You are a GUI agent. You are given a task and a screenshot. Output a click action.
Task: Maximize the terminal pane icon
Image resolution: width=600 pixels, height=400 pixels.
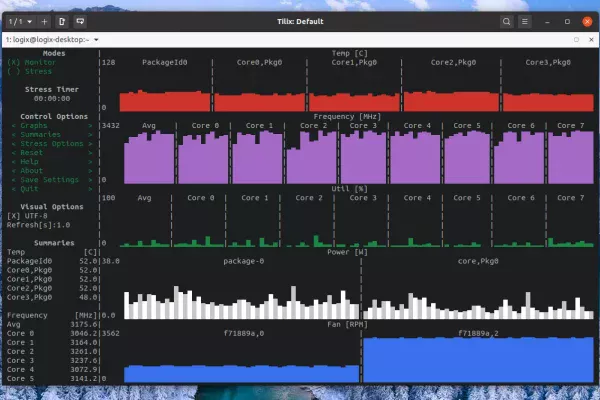pos(576,39)
